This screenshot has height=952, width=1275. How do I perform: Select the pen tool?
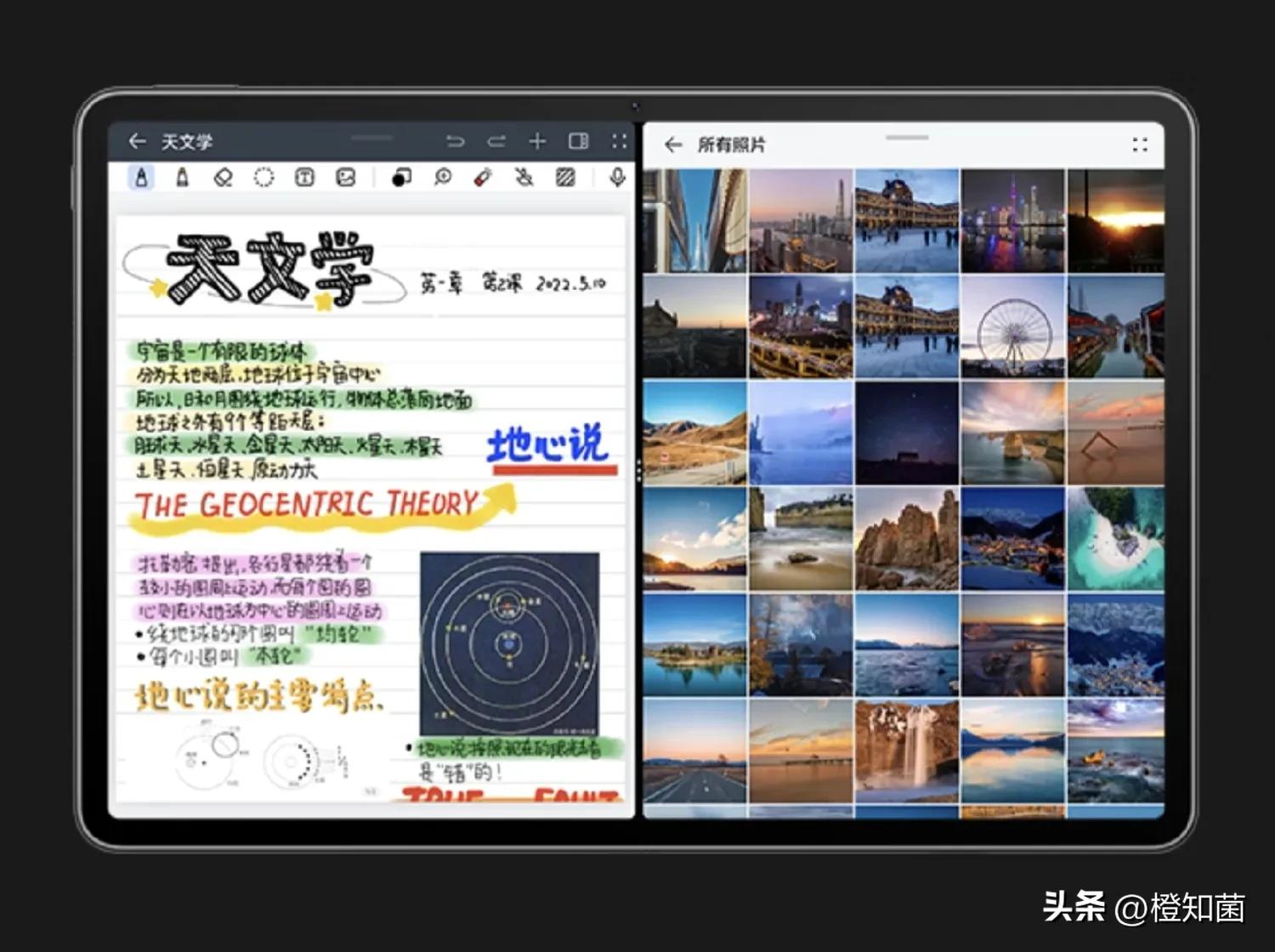point(142,178)
